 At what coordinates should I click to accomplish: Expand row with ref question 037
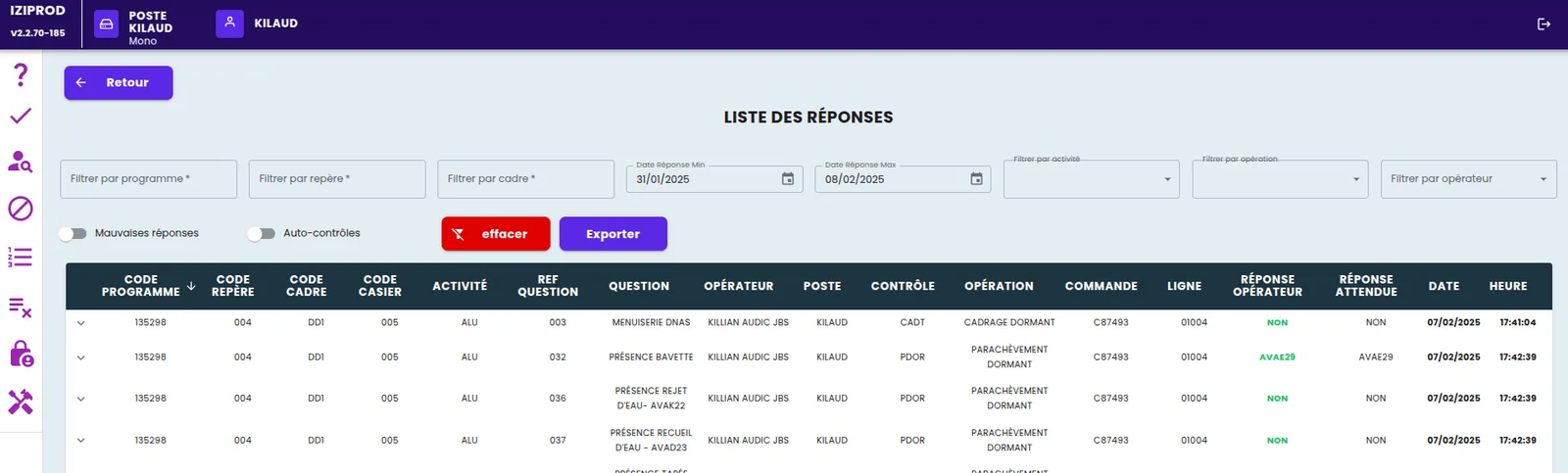tap(80, 441)
